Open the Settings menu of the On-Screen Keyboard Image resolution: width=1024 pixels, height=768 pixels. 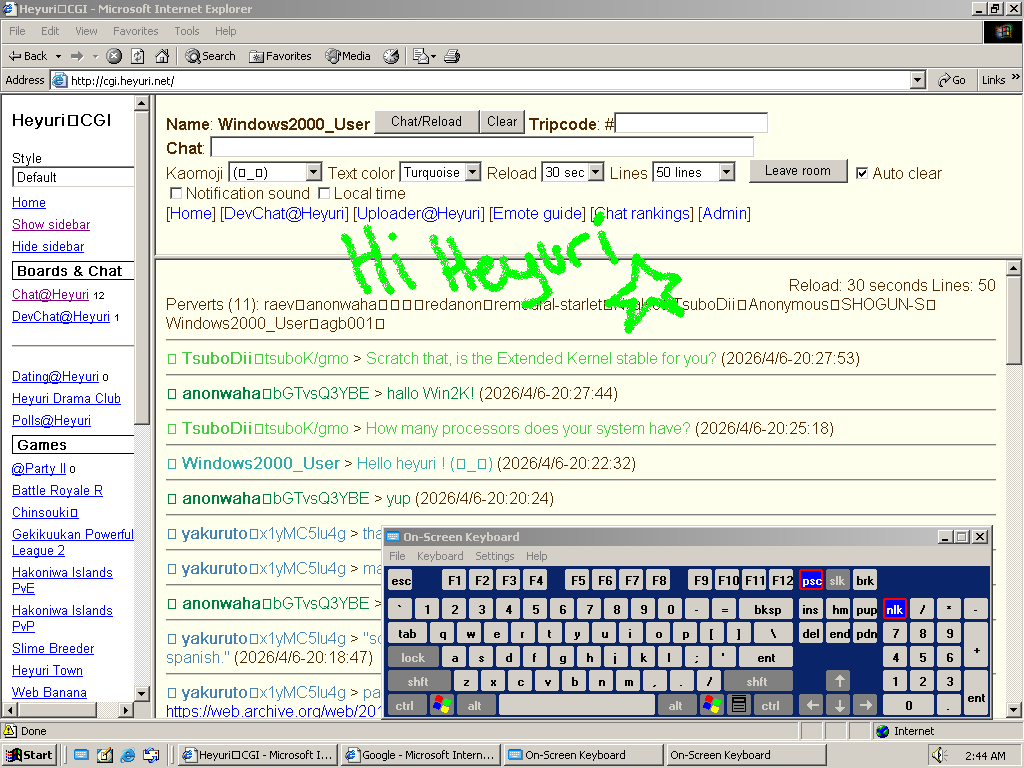tap(494, 556)
